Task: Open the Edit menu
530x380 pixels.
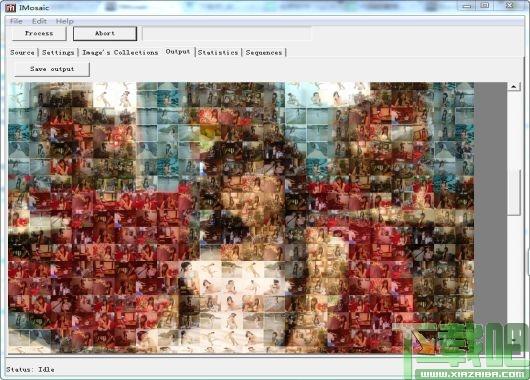Action: pos(39,21)
